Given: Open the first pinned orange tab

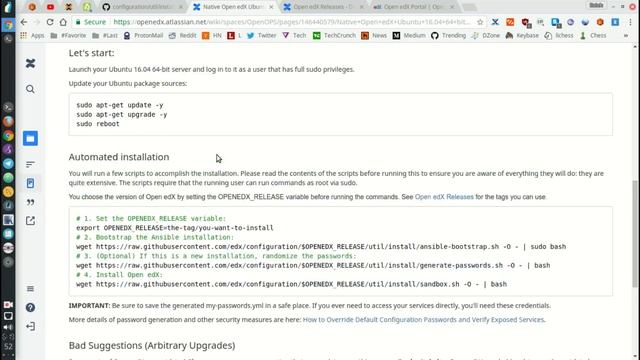Looking at the screenshot, I should click(32, 7).
